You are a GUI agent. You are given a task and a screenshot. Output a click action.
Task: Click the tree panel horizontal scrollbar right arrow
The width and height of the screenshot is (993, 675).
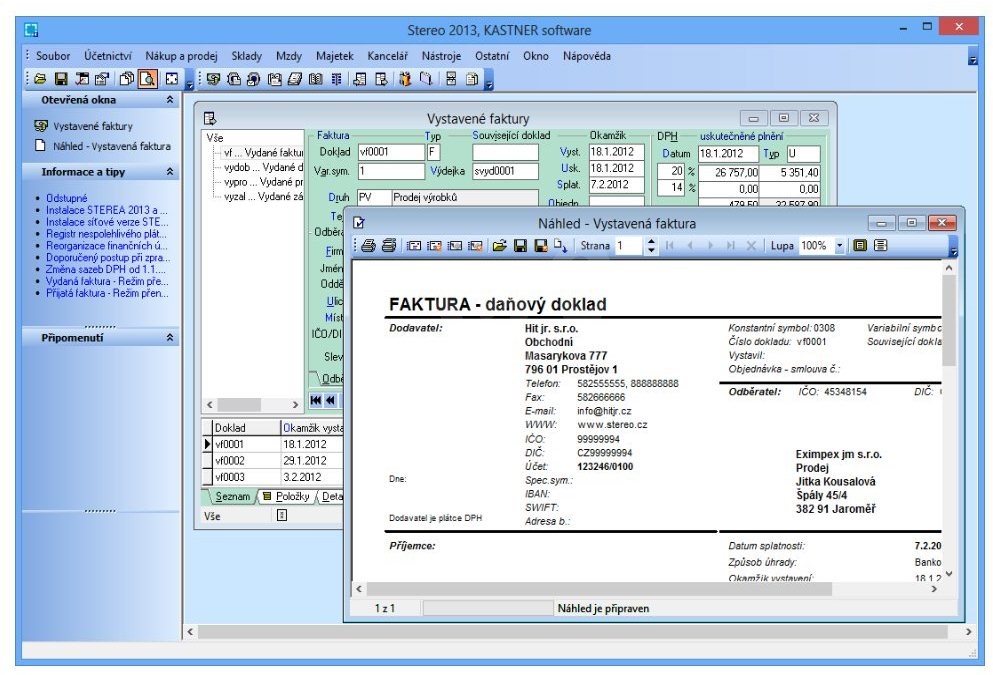click(x=294, y=405)
